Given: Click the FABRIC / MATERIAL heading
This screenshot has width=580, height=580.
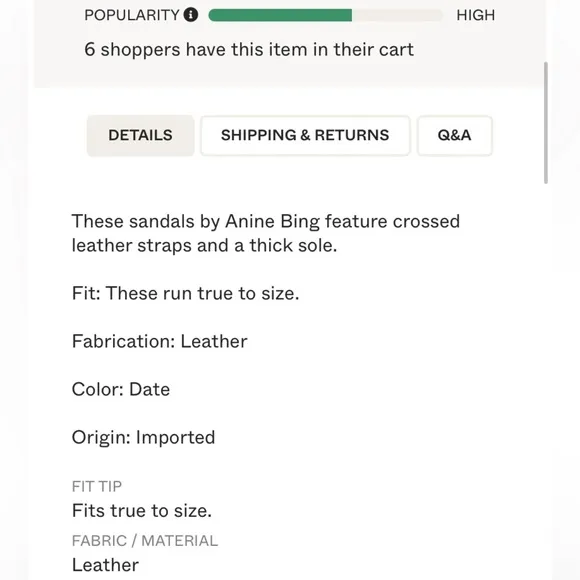Looking at the screenshot, I should point(145,541).
